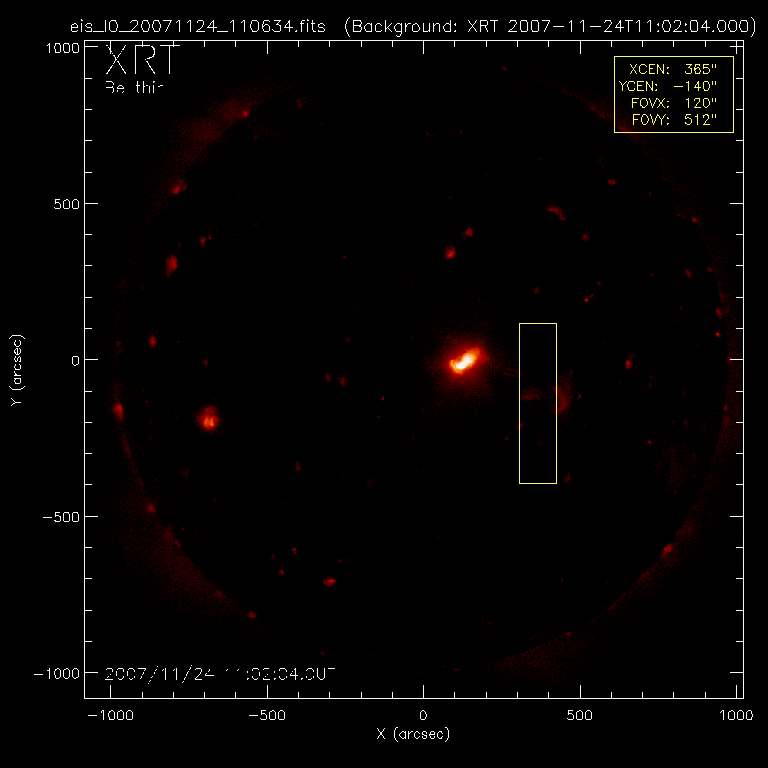
Task: Click the brightest active region near disk center
Action: (465, 360)
